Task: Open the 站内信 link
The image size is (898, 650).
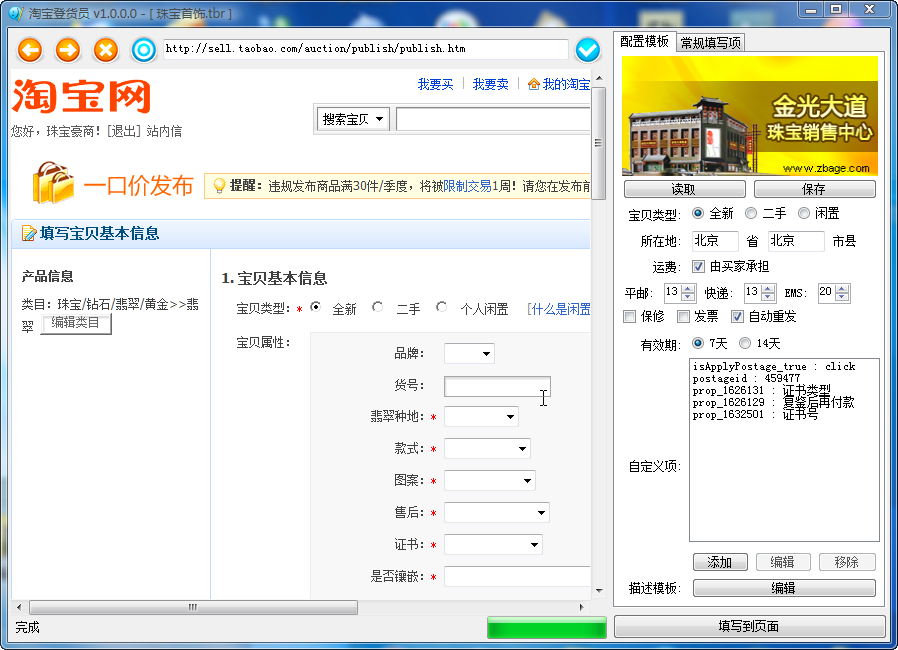Action: (x=164, y=131)
